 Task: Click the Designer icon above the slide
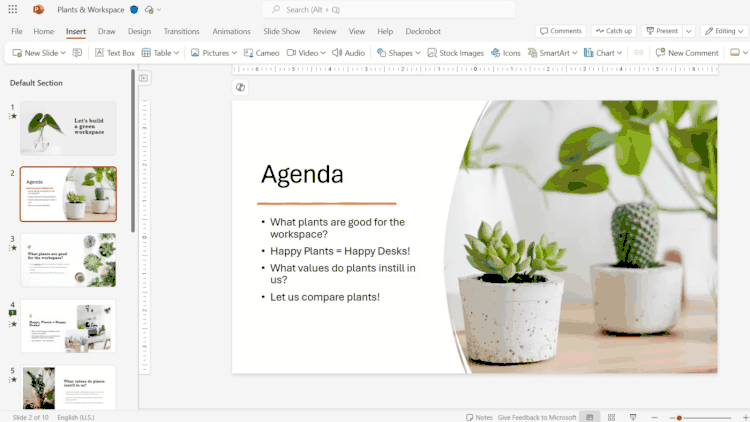coord(240,88)
